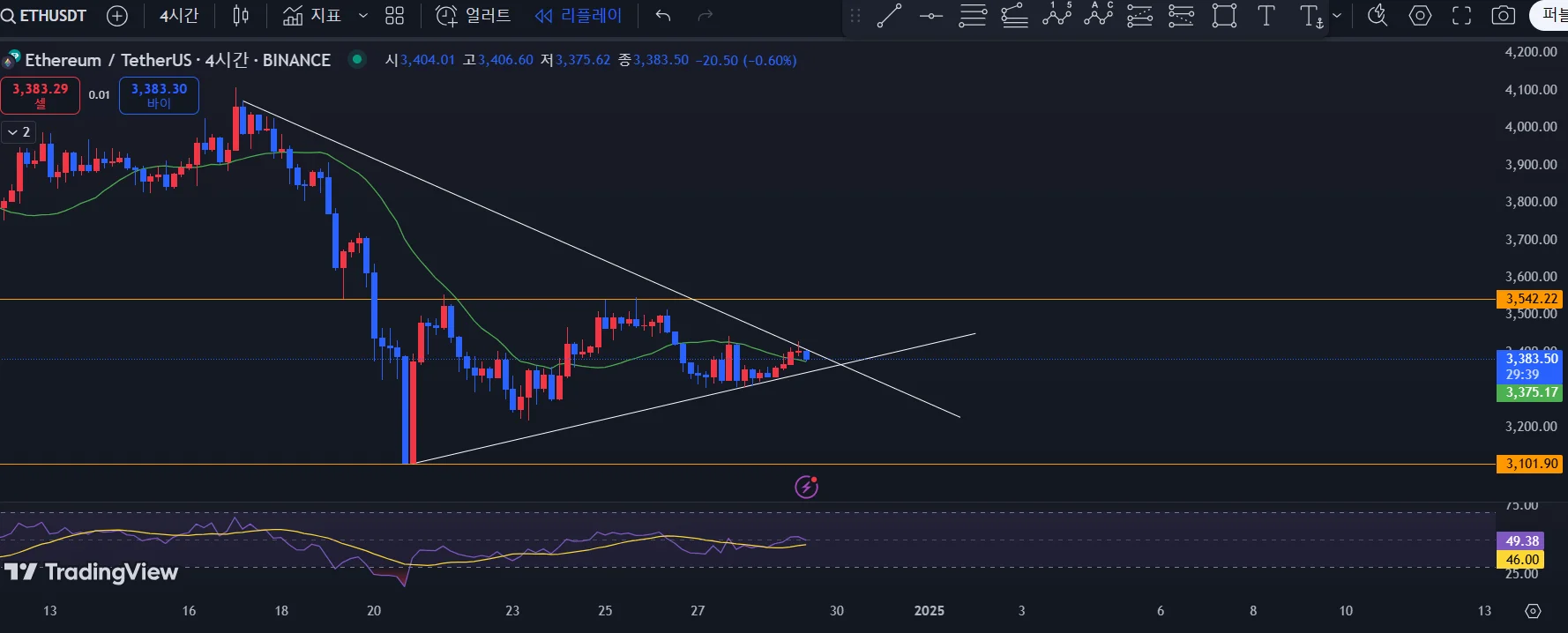Image resolution: width=1568 pixels, height=633 pixels.
Task: Open the quick search lightning icon
Action: tap(1378, 16)
